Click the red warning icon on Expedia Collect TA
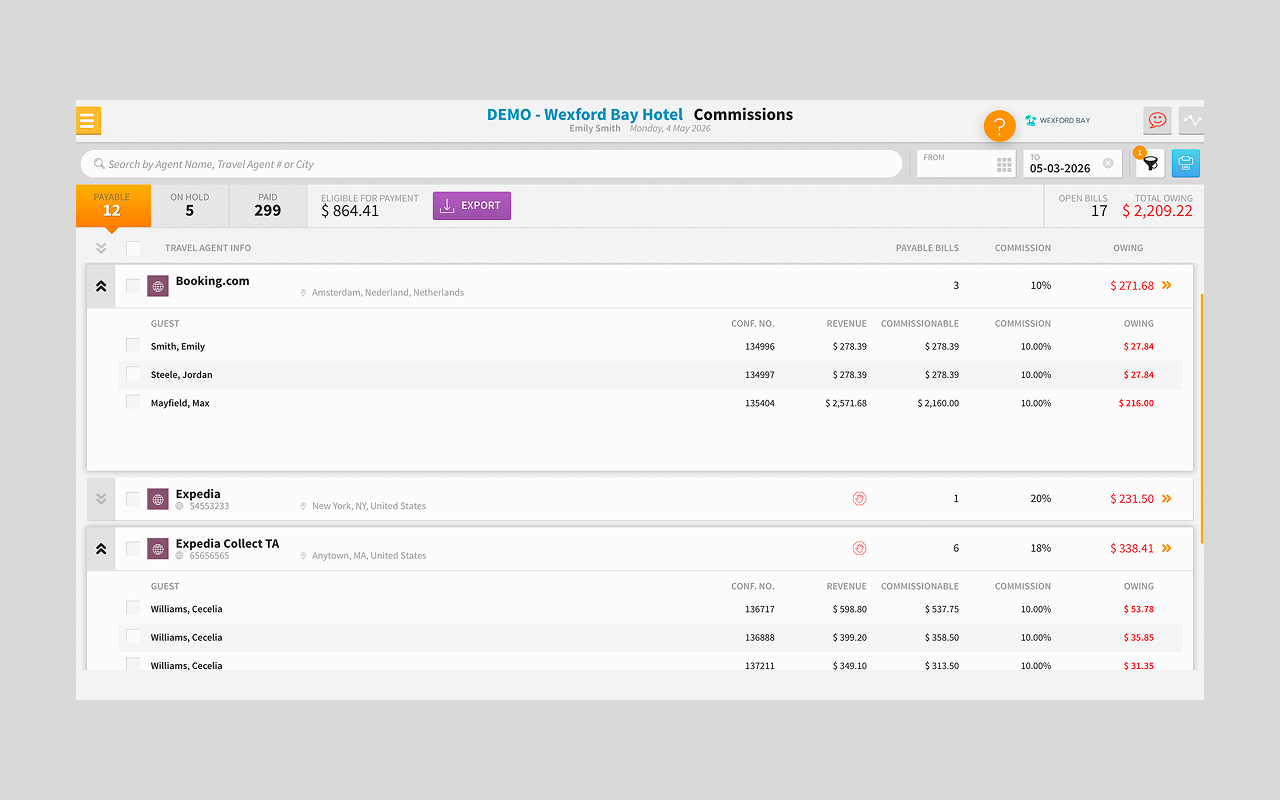Screen dimensions: 1280x800 point(859,548)
